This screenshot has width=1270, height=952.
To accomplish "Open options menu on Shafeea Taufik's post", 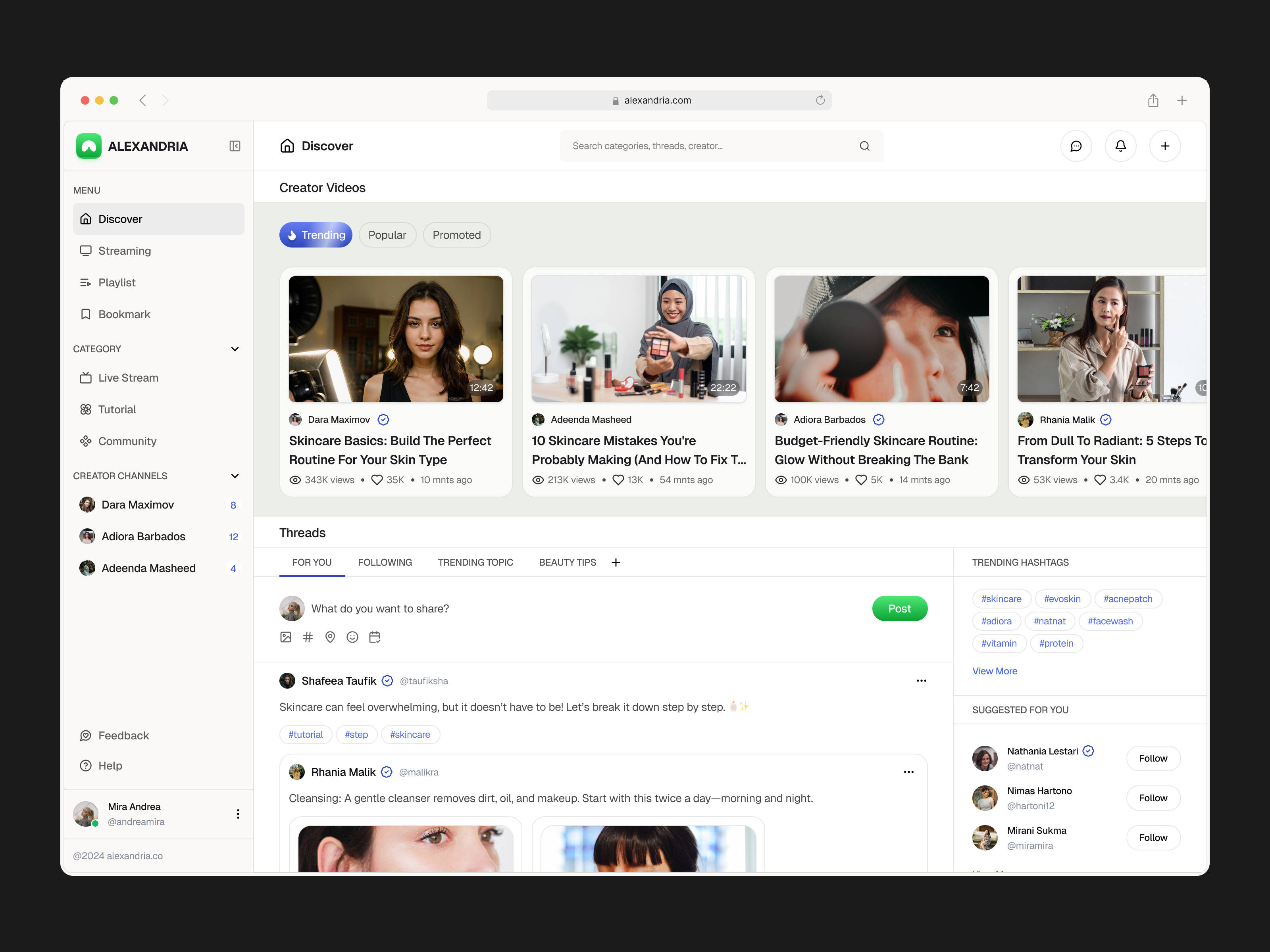I will click(921, 681).
